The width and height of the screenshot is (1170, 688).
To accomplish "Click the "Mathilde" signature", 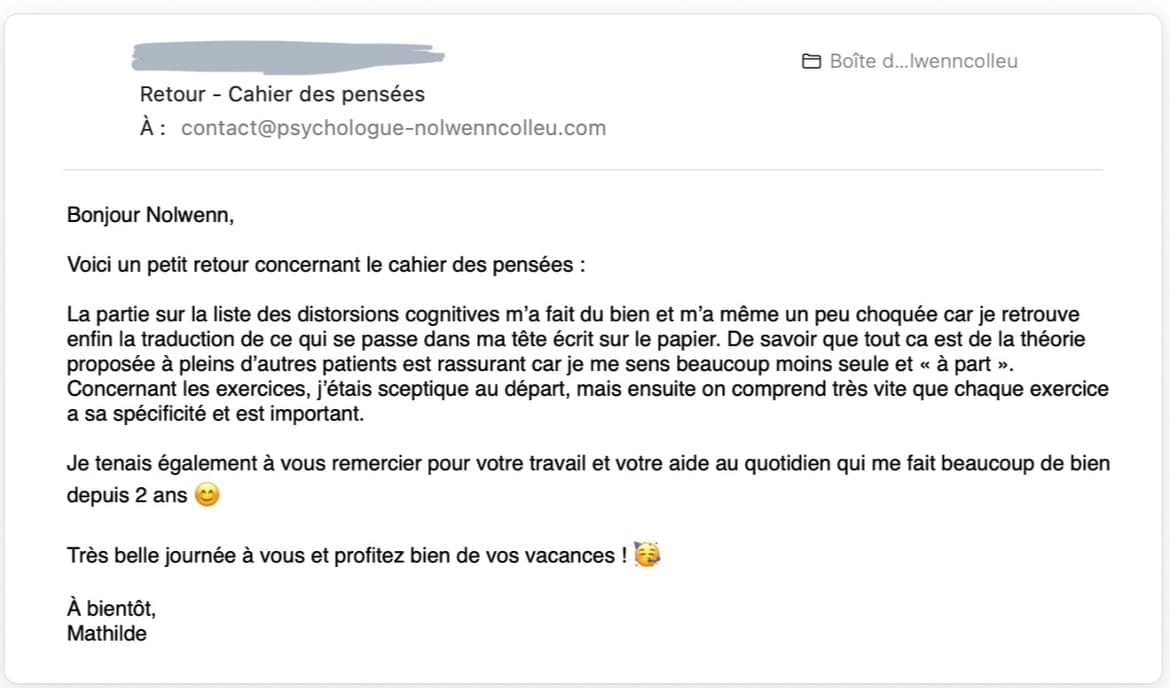I will [106, 632].
